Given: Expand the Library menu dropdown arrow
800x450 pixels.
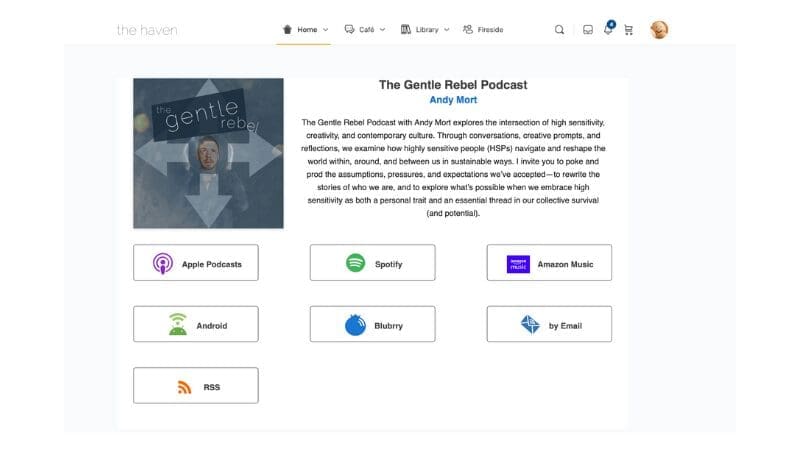Looking at the screenshot, I should pos(446,30).
